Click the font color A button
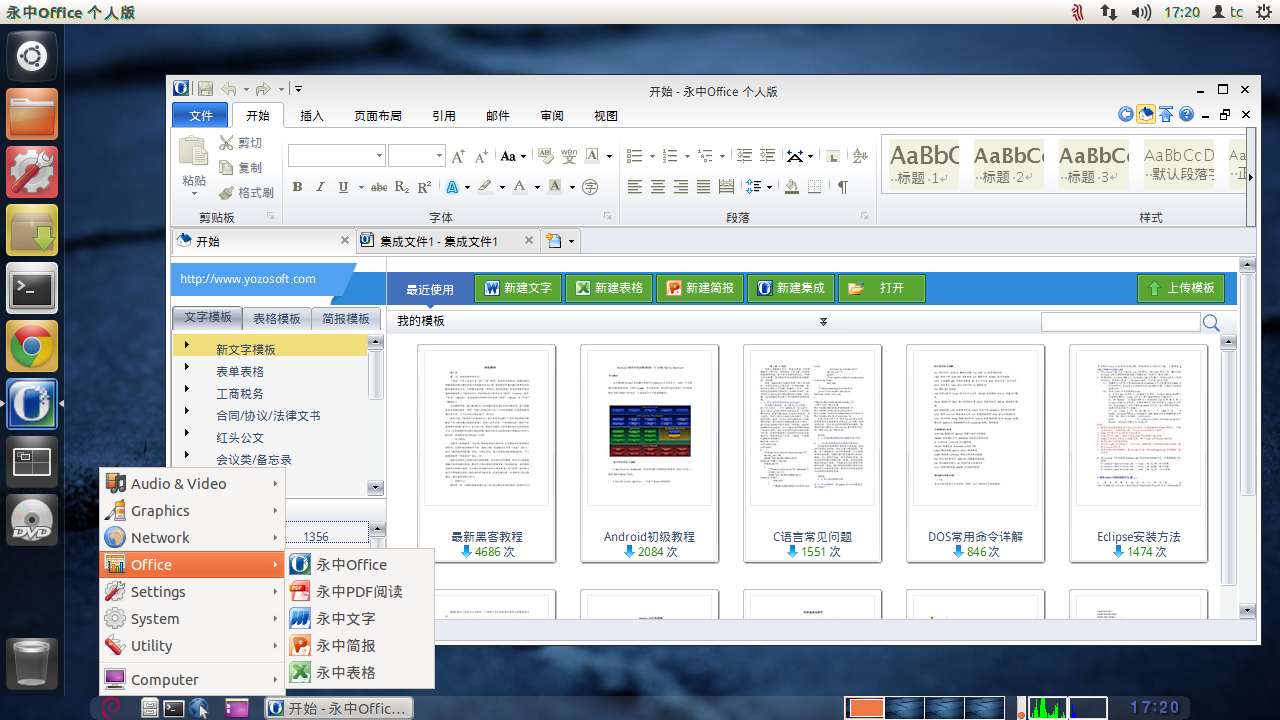The height and width of the screenshot is (720, 1280). click(x=519, y=187)
